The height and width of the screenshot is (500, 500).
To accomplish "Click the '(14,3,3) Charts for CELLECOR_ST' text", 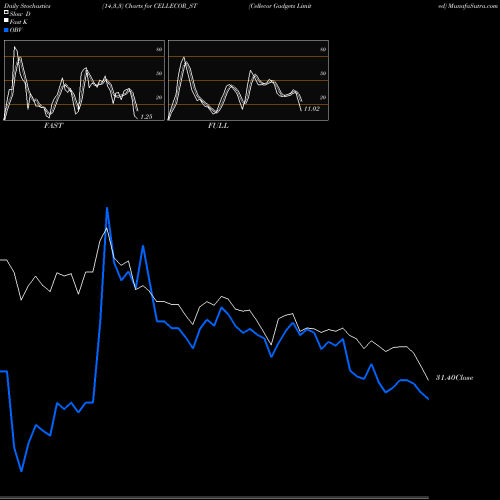I will (x=150, y=6).
